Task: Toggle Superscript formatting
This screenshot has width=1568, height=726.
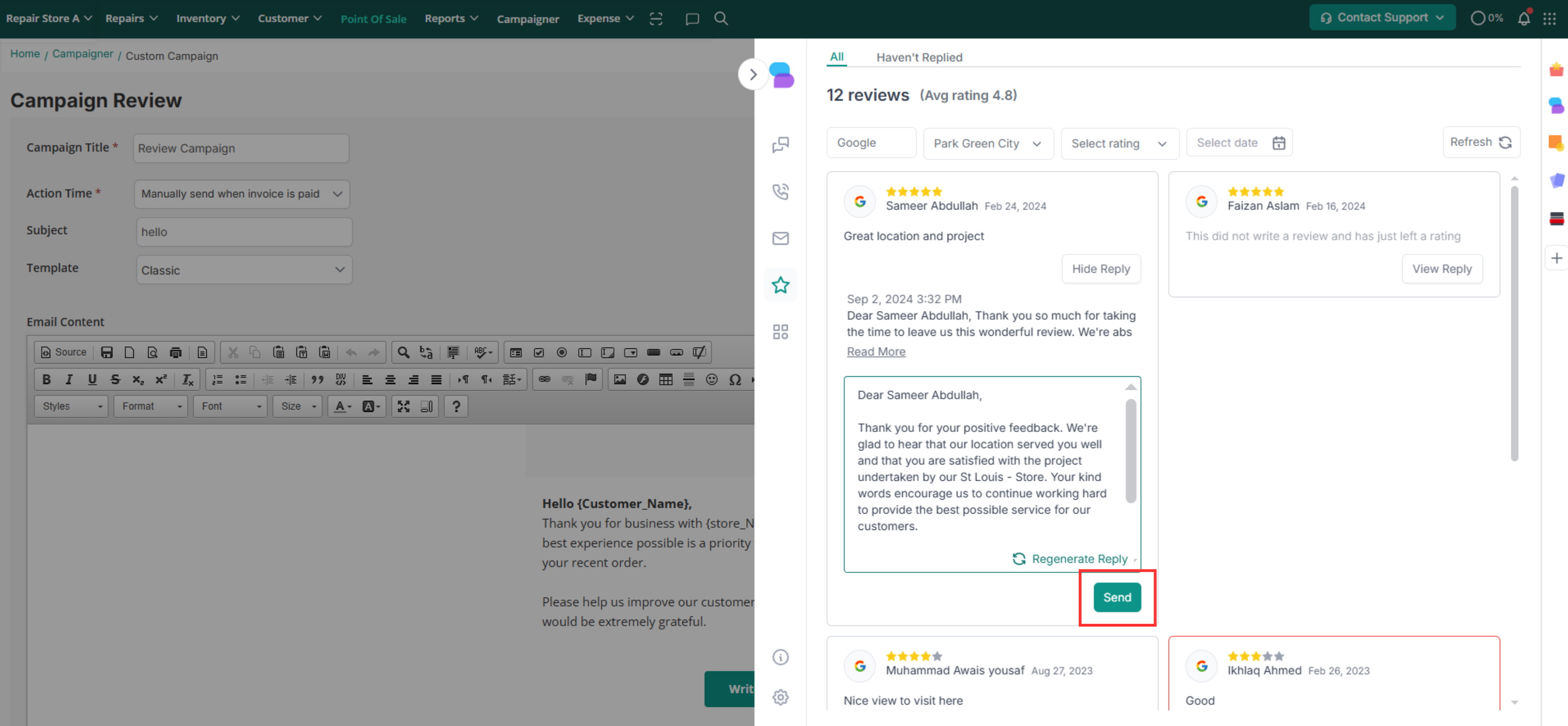Action: pos(161,380)
